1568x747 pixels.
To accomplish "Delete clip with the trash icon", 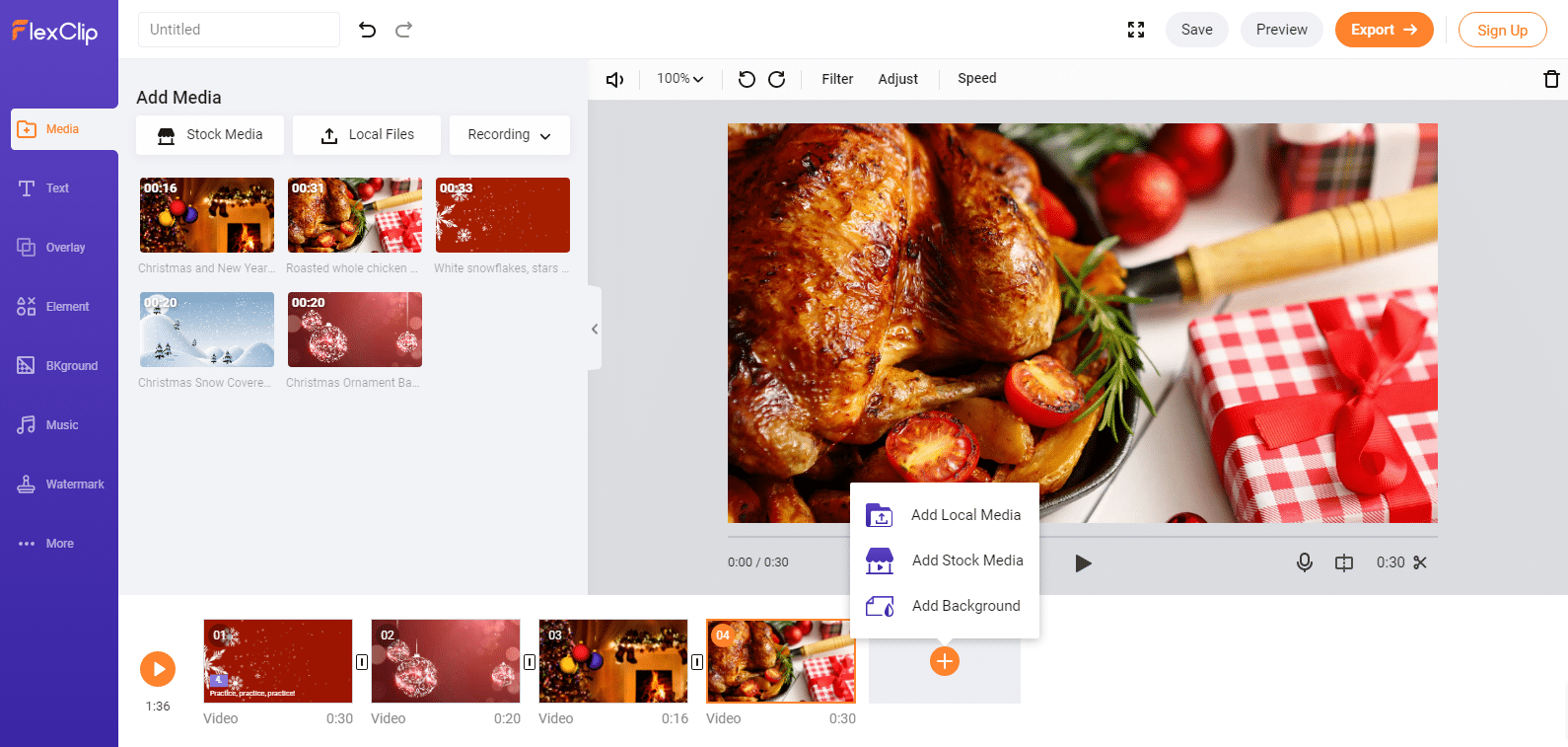I will click(x=1551, y=79).
